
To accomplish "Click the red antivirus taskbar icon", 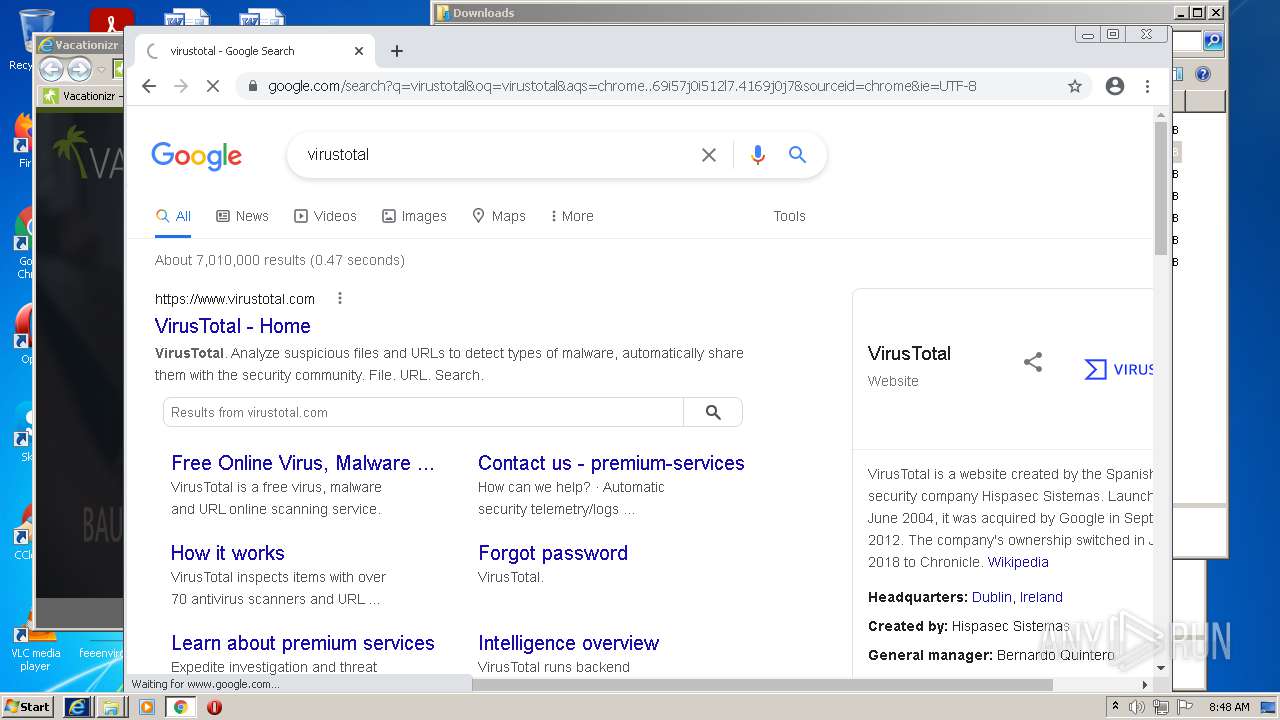I will coord(214,707).
